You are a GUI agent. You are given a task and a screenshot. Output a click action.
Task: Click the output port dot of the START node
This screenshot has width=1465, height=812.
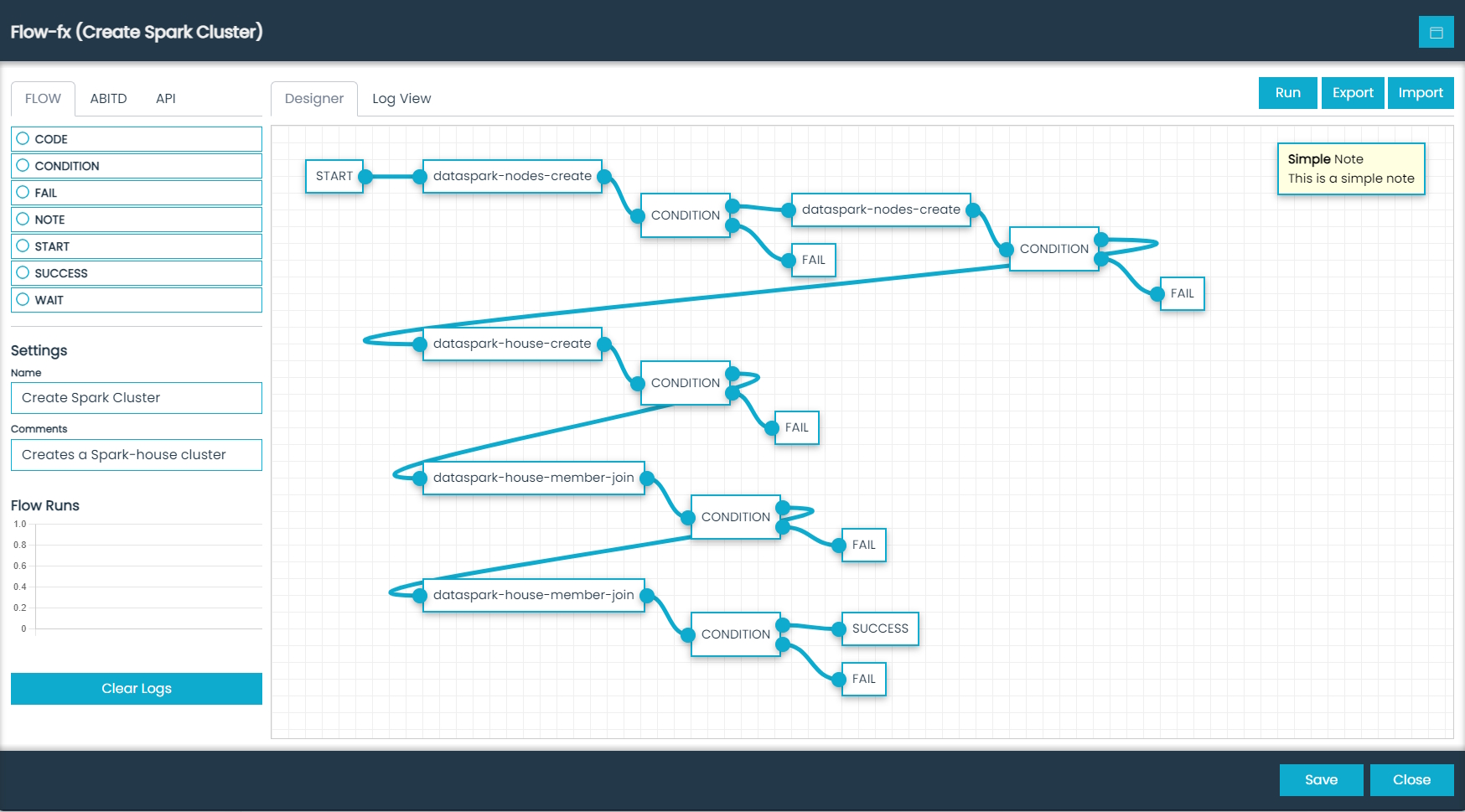[x=364, y=177]
